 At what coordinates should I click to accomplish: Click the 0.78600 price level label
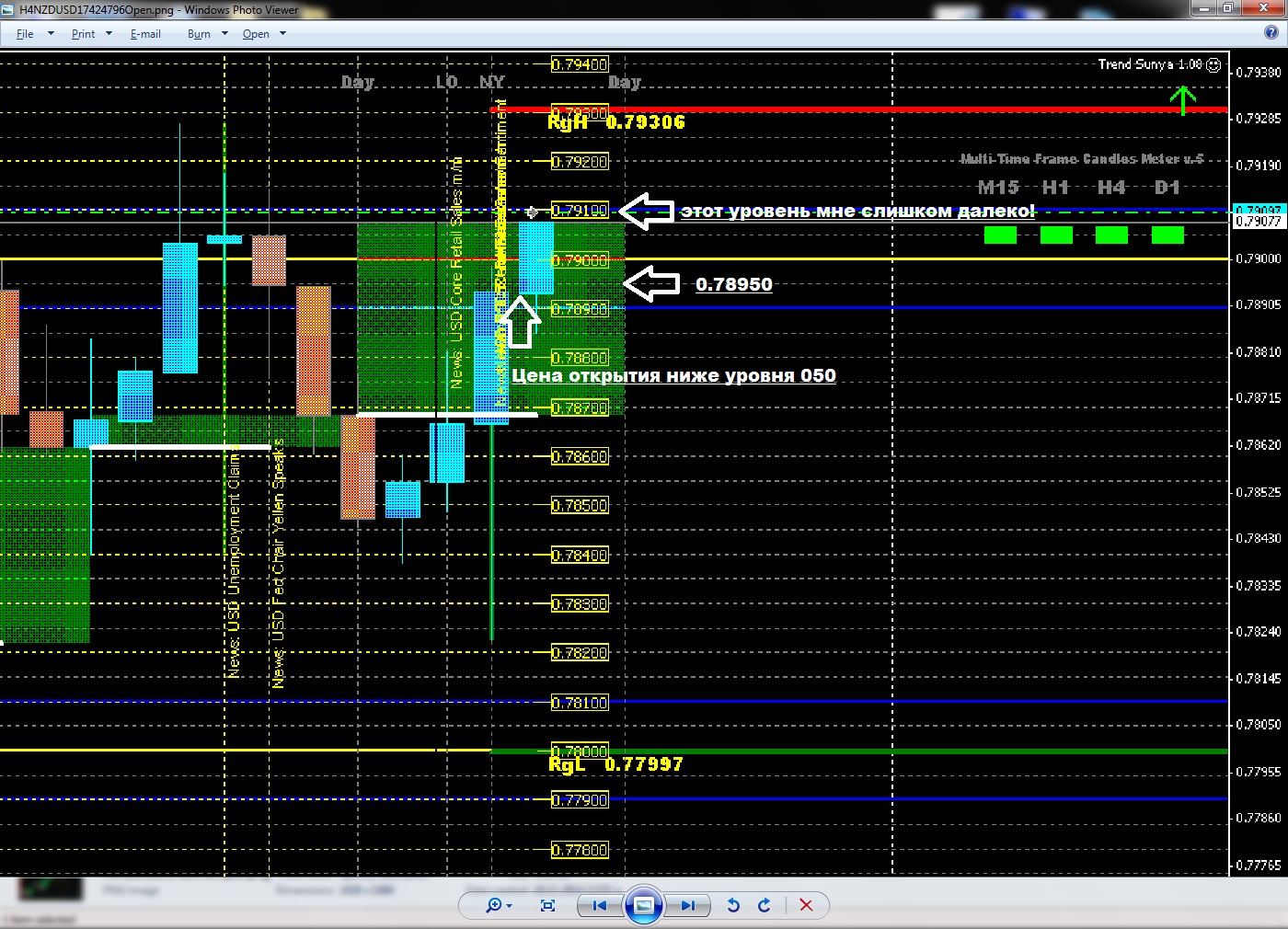tap(580, 456)
